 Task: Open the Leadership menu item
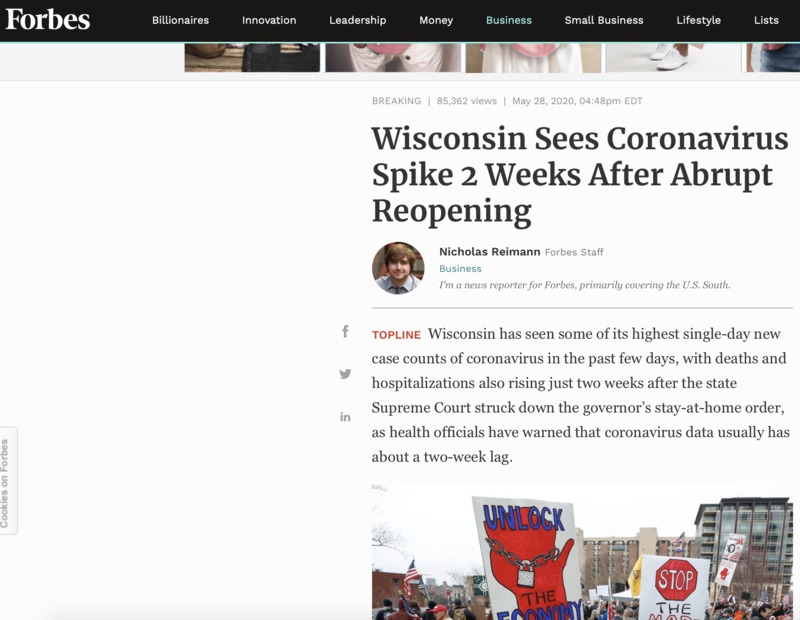[x=358, y=20]
